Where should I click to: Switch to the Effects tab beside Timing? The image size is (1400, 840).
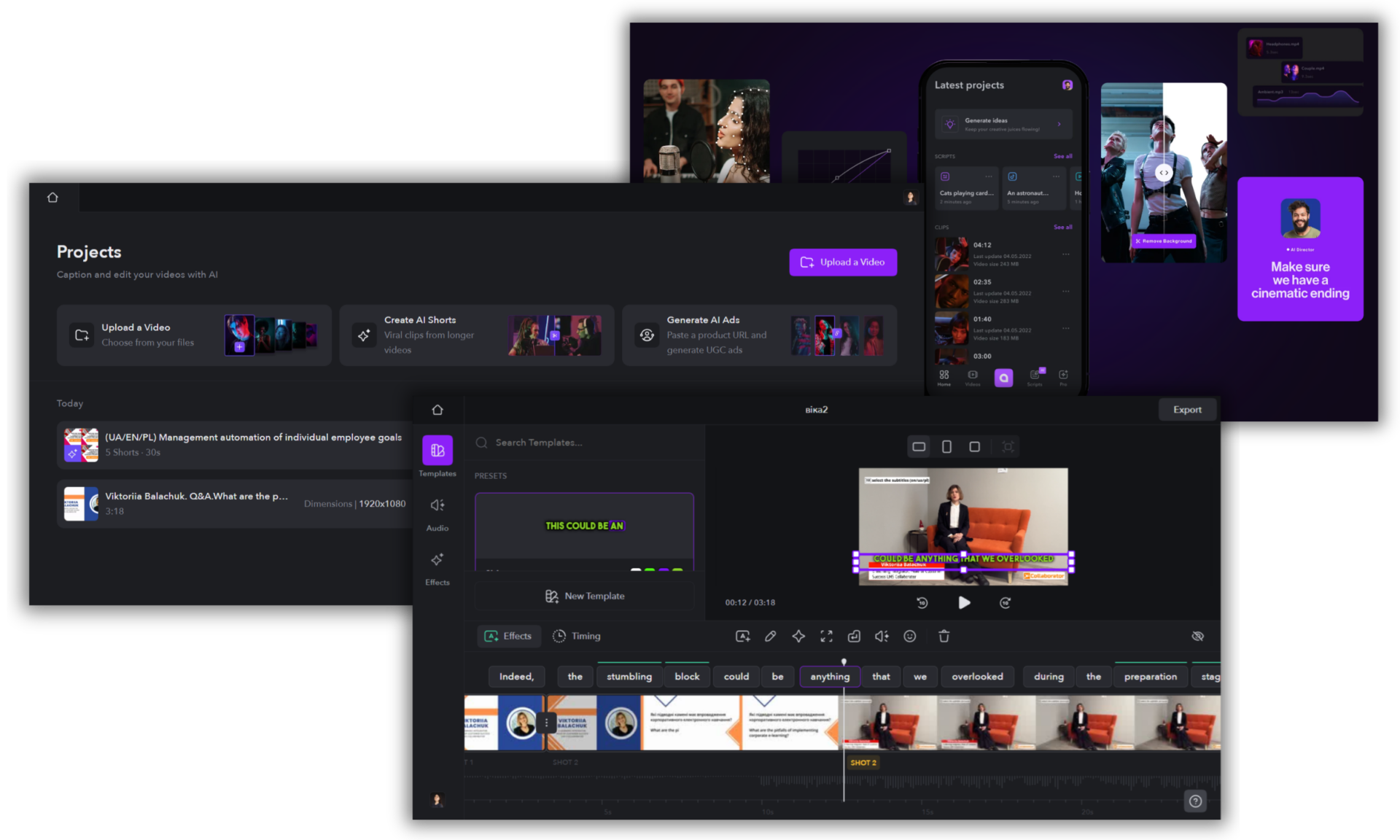click(509, 637)
